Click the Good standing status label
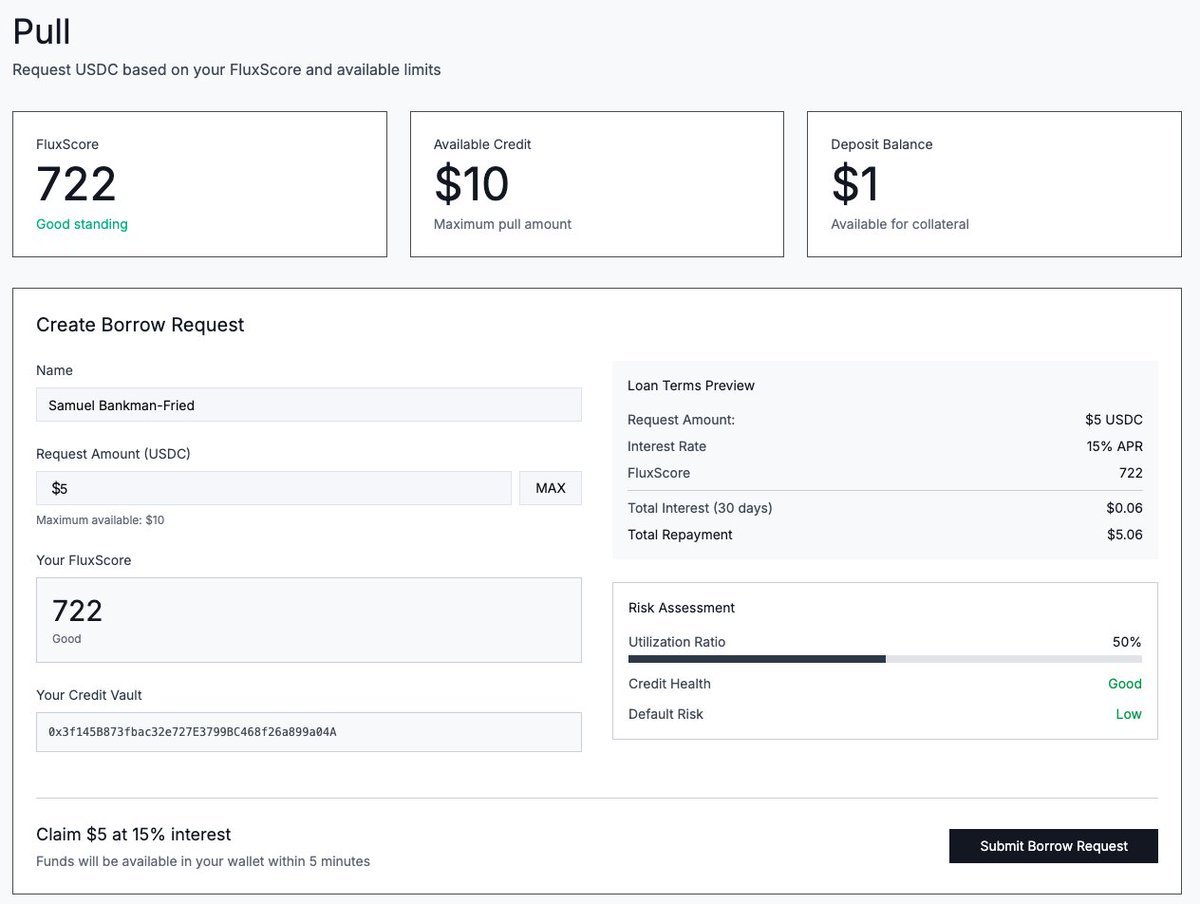 (81, 224)
